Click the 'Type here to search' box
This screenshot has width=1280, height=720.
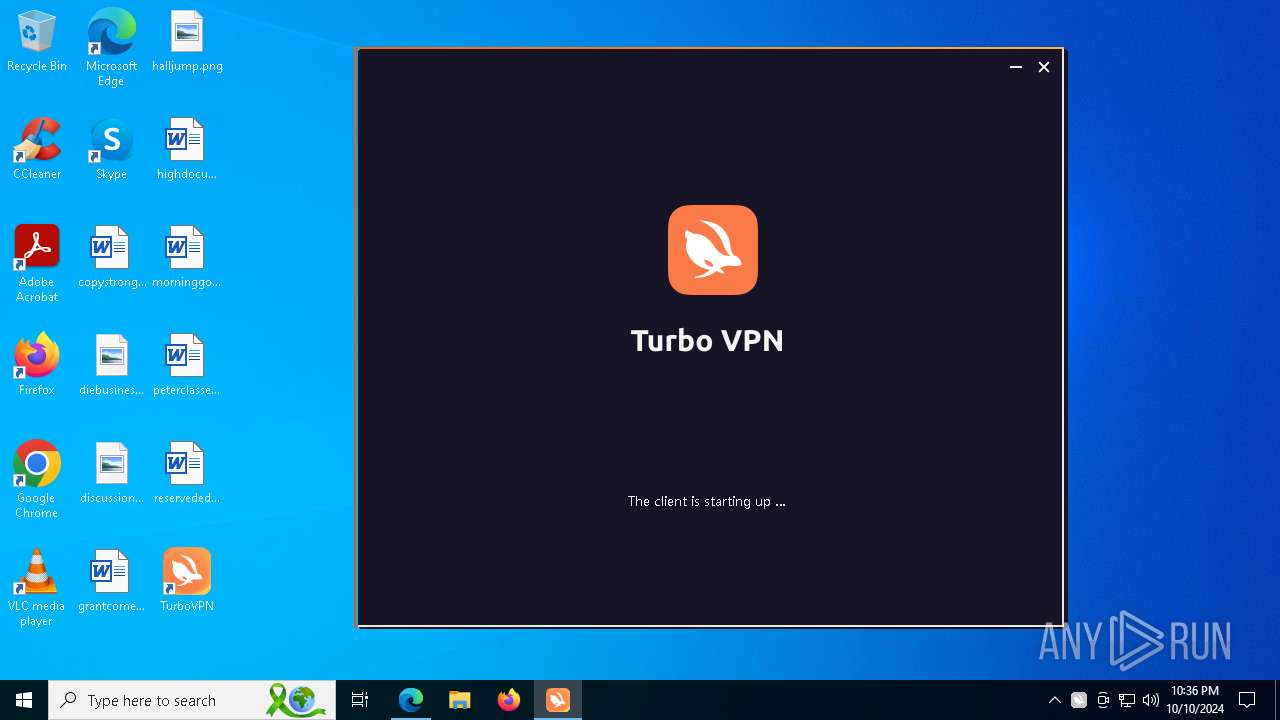192,700
